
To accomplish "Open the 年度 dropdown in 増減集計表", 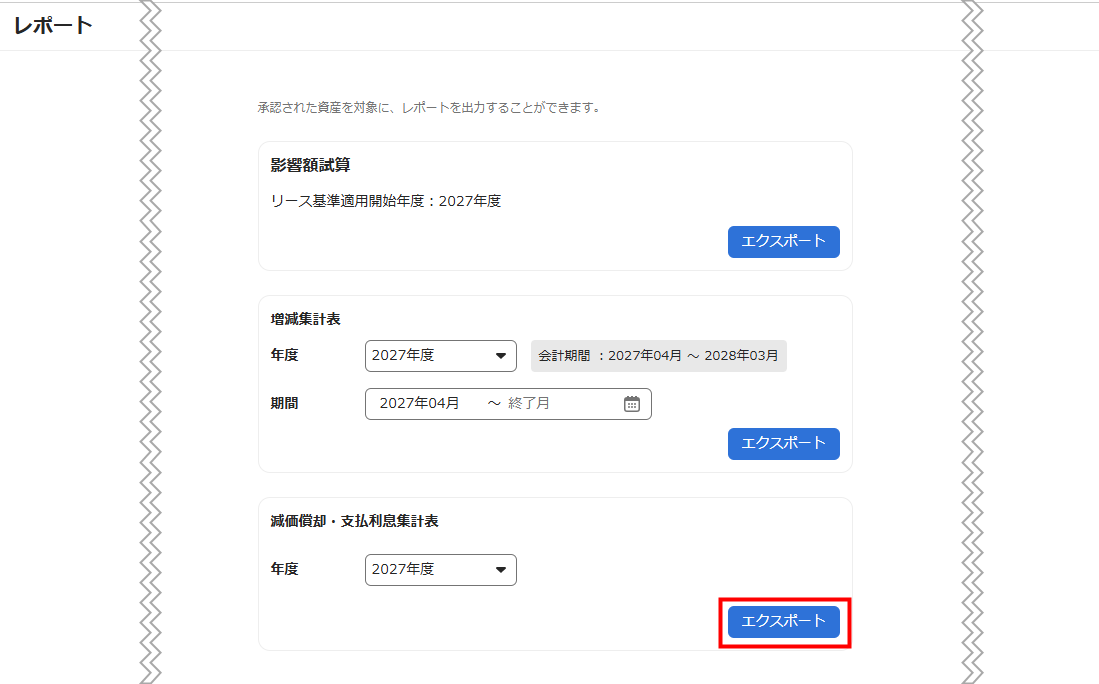I will pos(440,356).
